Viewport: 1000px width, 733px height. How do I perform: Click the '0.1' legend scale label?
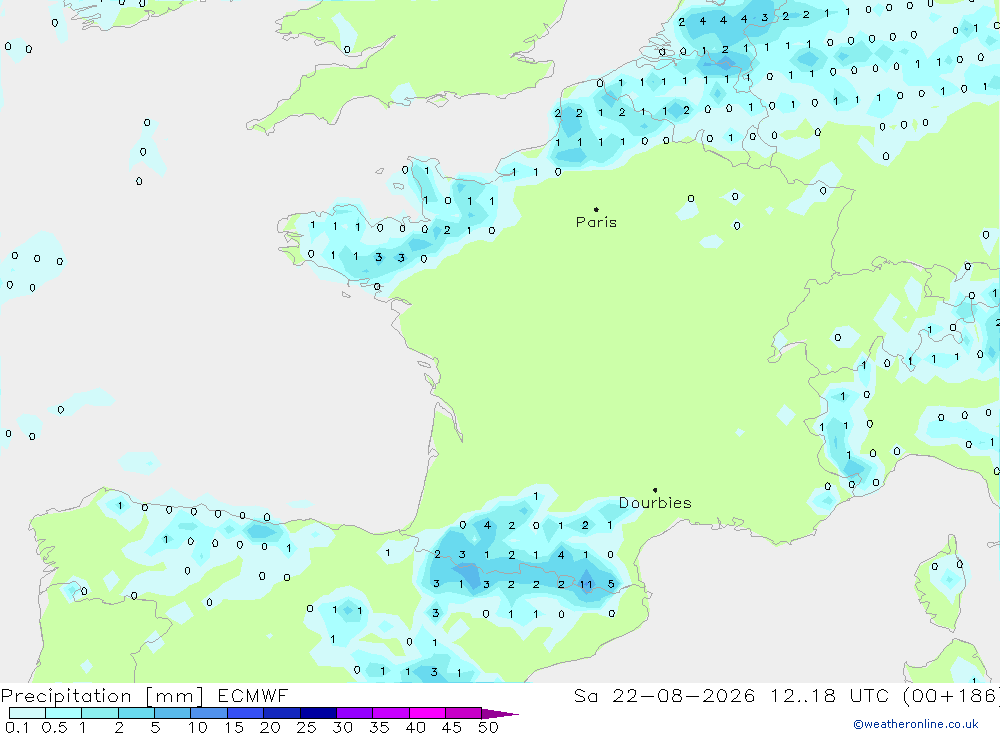[17, 727]
